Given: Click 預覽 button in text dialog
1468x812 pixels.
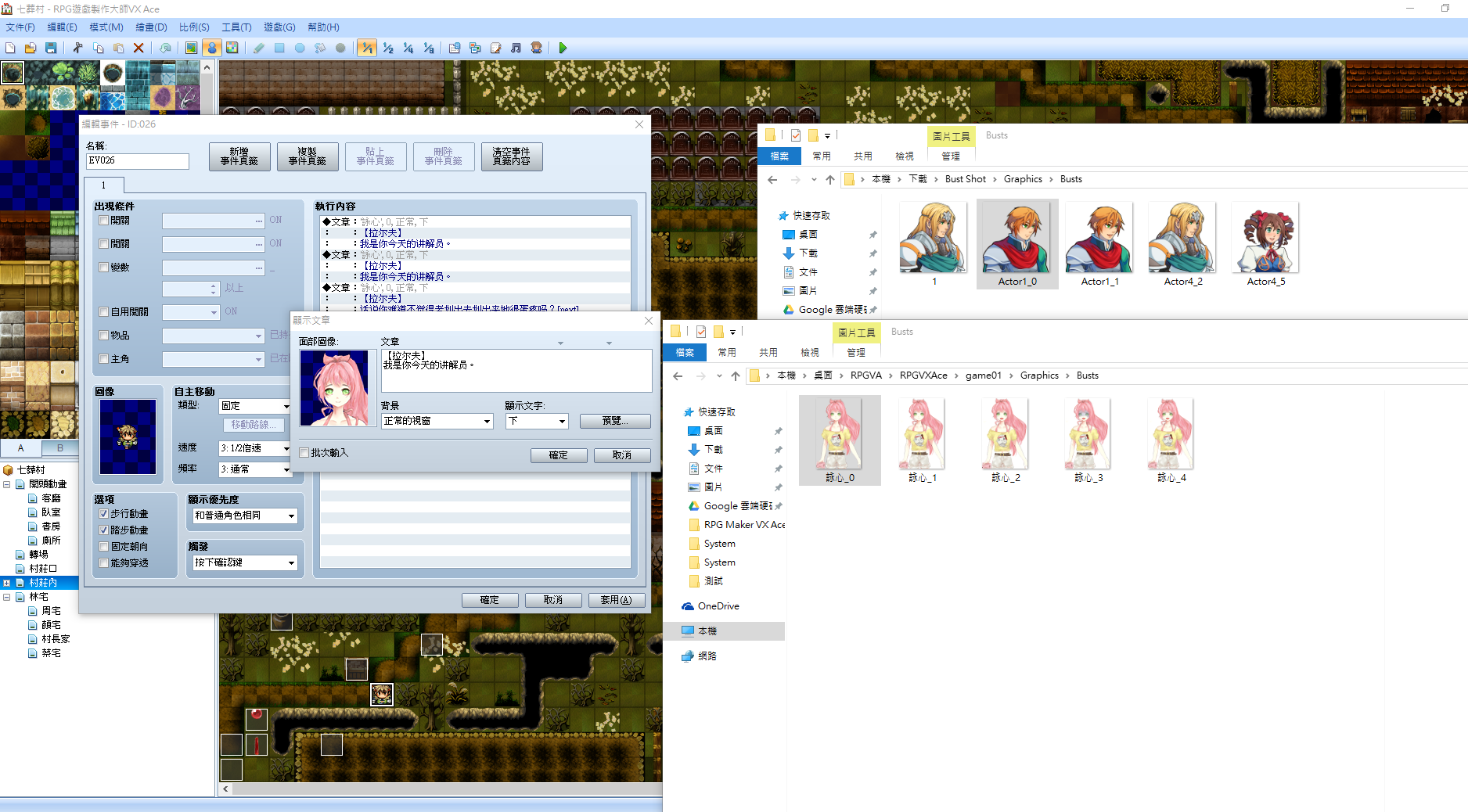Looking at the screenshot, I should [615, 421].
